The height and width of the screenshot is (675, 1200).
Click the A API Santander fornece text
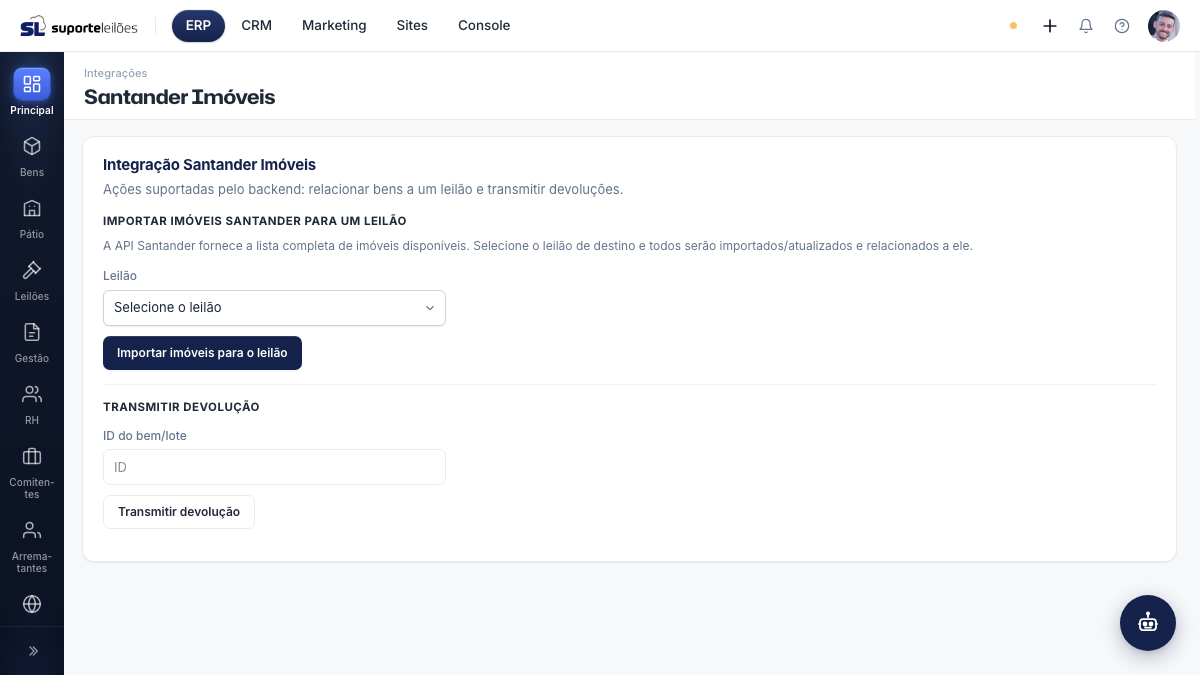(538, 245)
